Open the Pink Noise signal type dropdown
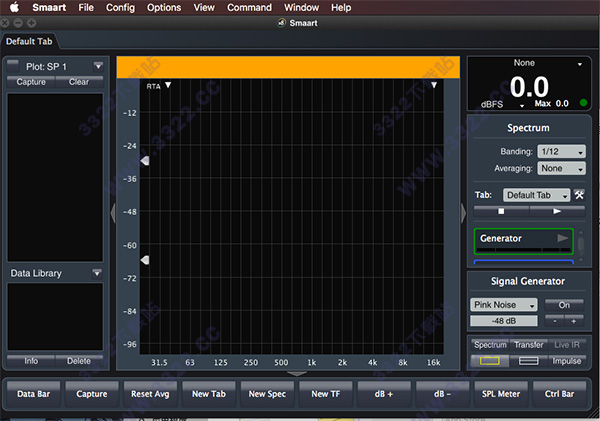The width and height of the screenshot is (600, 421). pyautogui.click(x=504, y=305)
